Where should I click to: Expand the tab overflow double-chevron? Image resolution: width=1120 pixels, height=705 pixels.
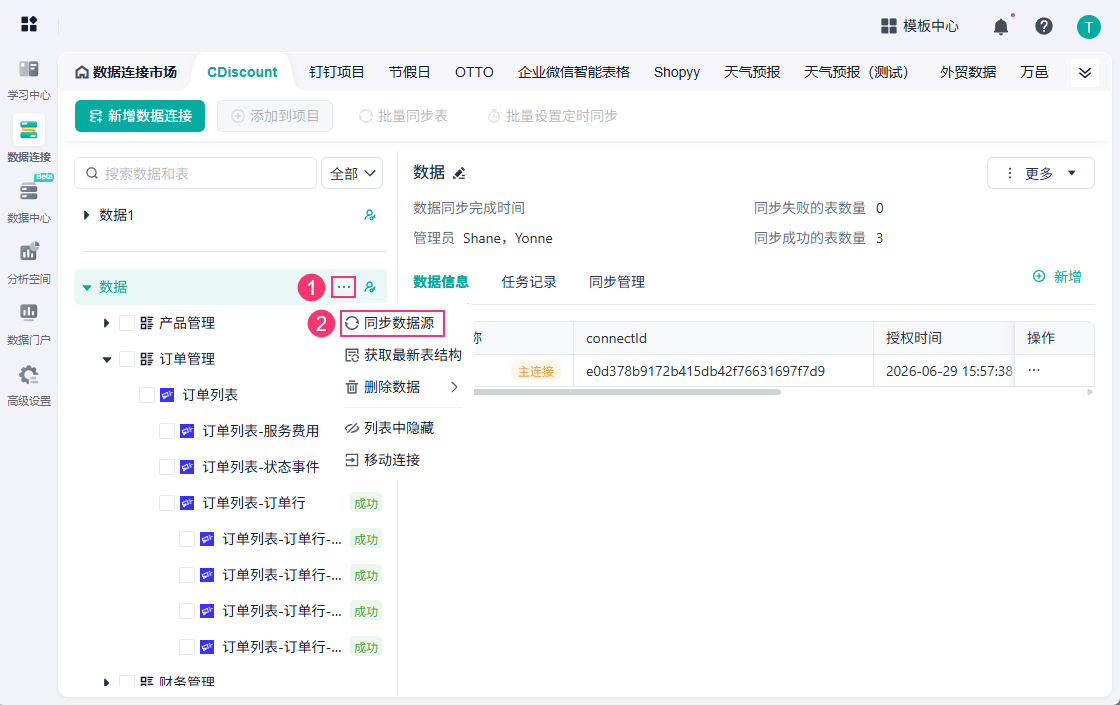1084,73
